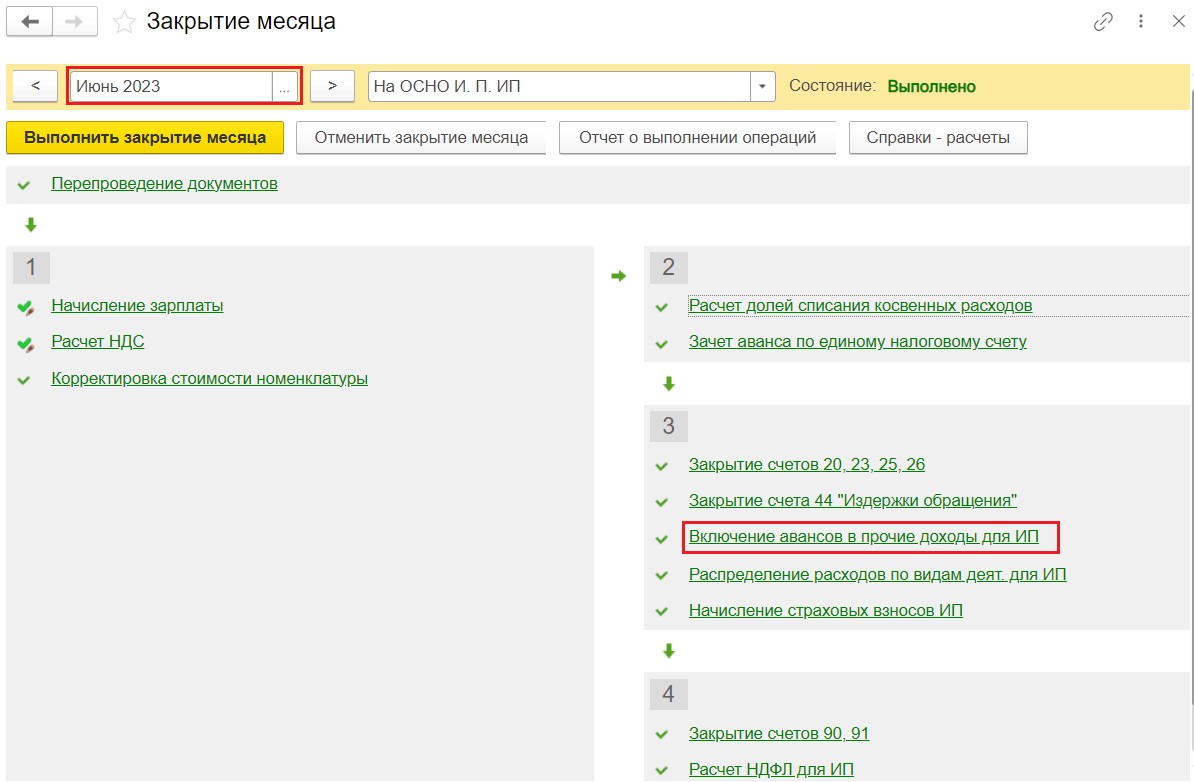The height and width of the screenshot is (782, 1194).
Task: Open the three-dot more options menu
Action: (1141, 21)
